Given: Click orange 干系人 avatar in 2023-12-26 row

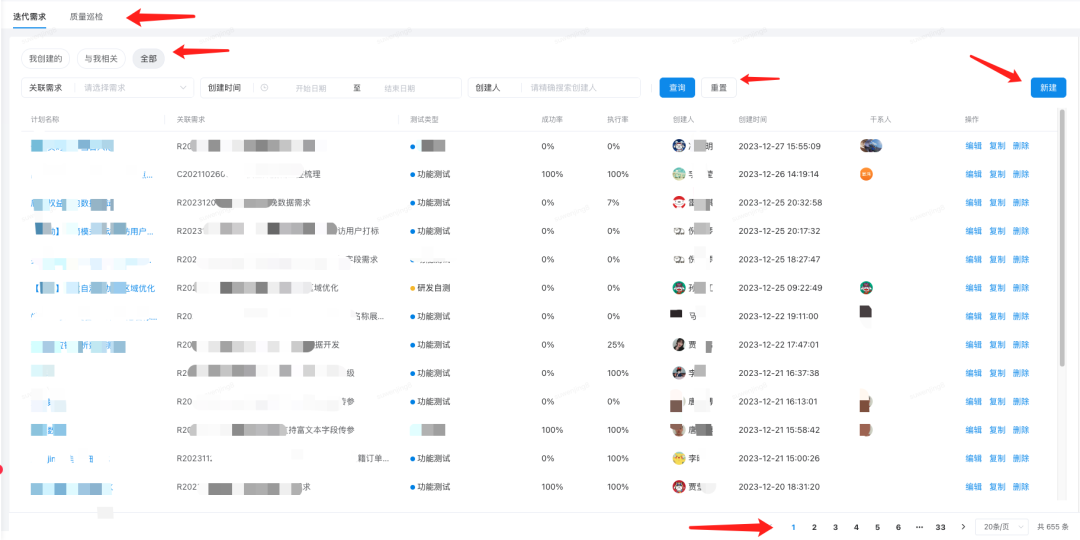Looking at the screenshot, I should [x=866, y=174].
